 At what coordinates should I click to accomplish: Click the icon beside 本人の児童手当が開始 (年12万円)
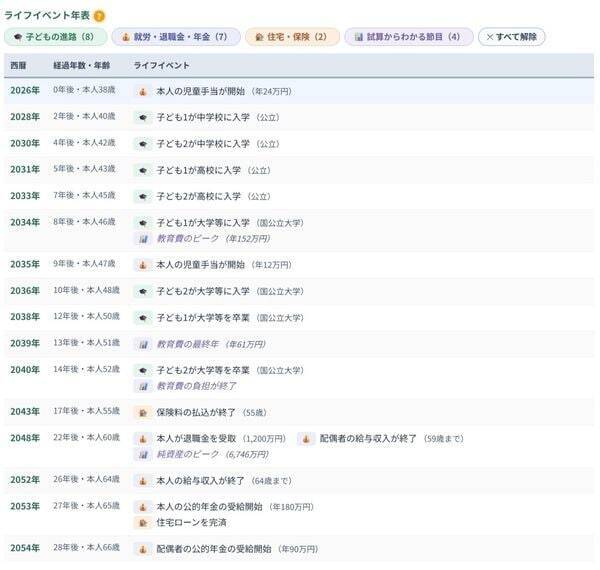coord(143,265)
